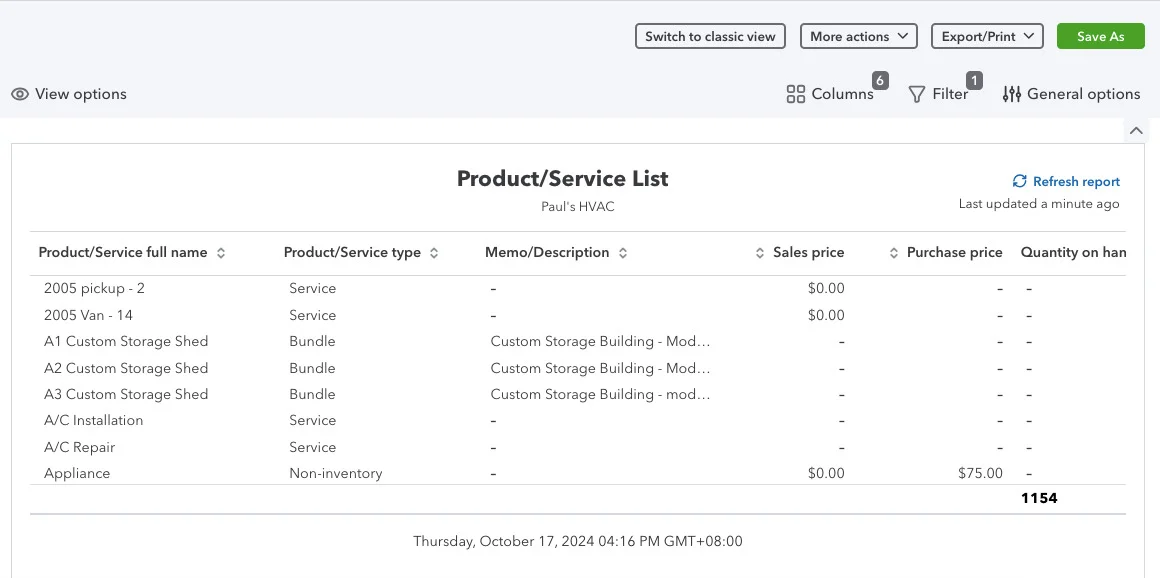The image size is (1160, 578).
Task: Select A3 Custom Storage Shed
Action: (126, 394)
